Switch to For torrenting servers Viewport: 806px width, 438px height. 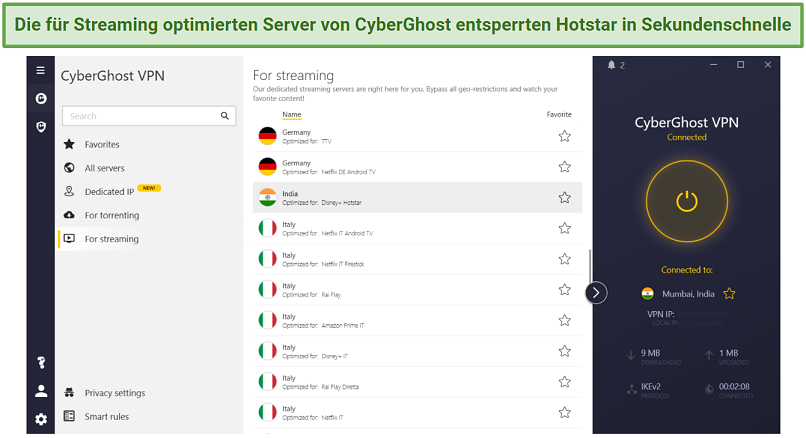(112, 215)
